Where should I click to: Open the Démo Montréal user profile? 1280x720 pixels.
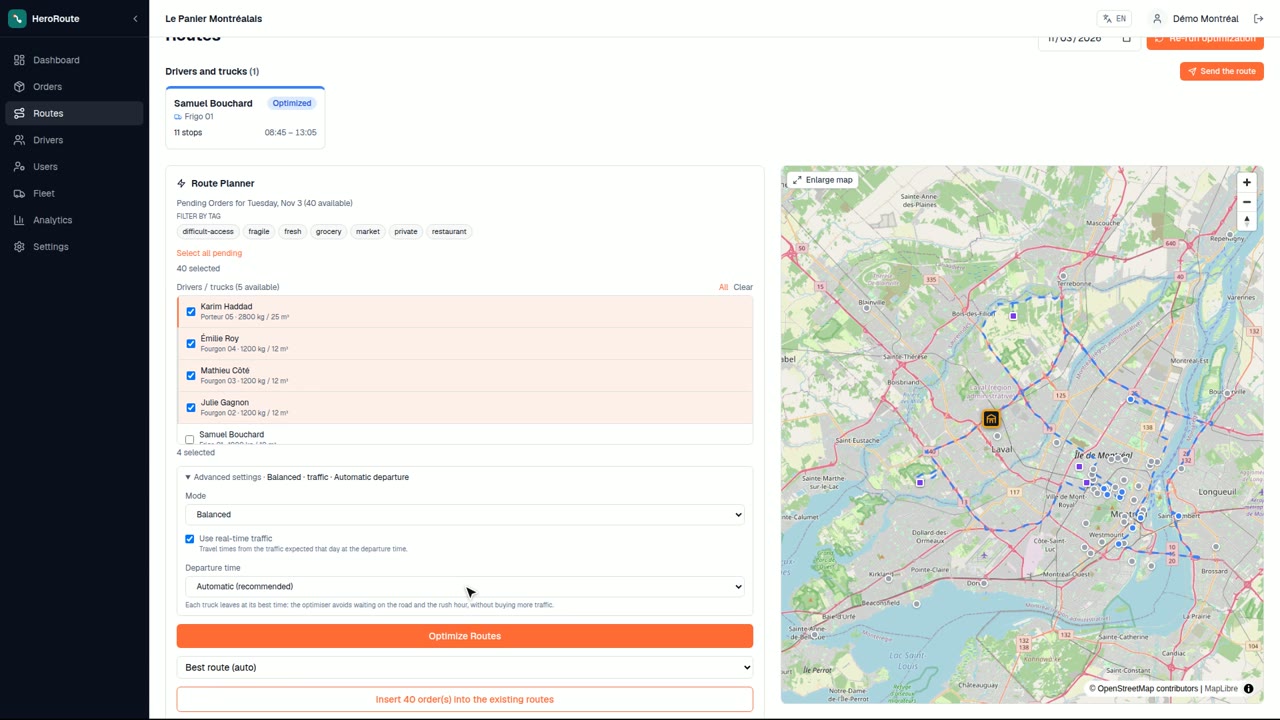click(1194, 19)
